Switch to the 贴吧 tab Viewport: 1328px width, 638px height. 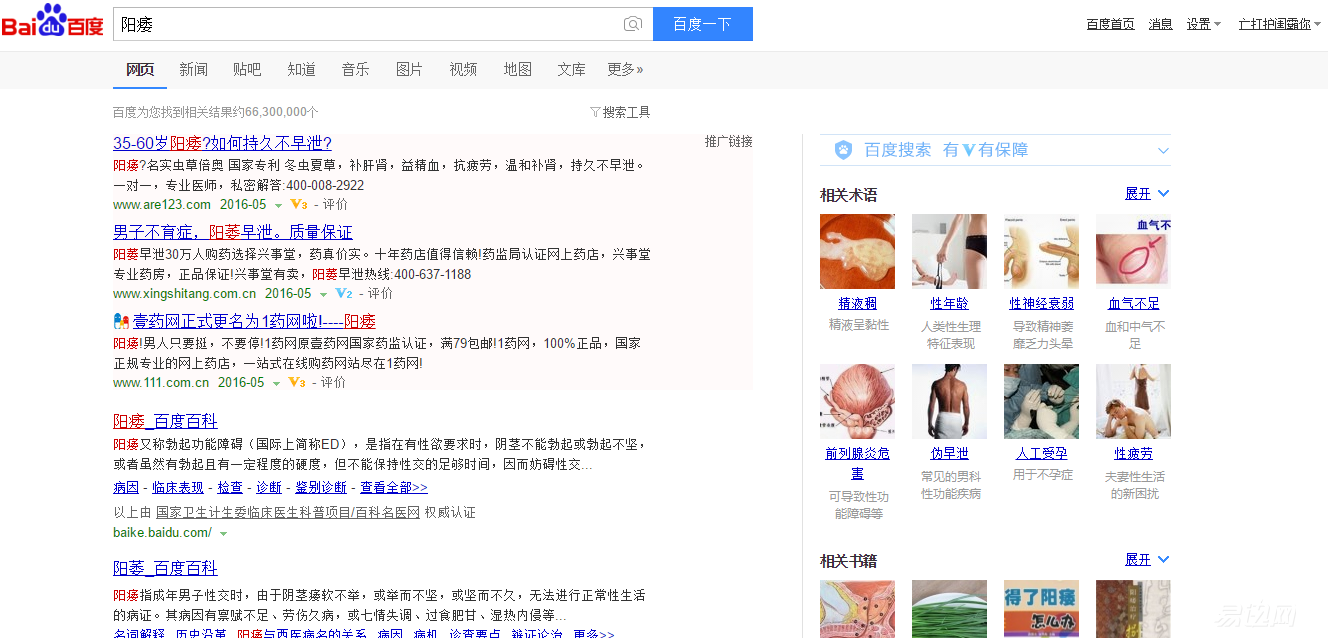pyautogui.click(x=247, y=69)
